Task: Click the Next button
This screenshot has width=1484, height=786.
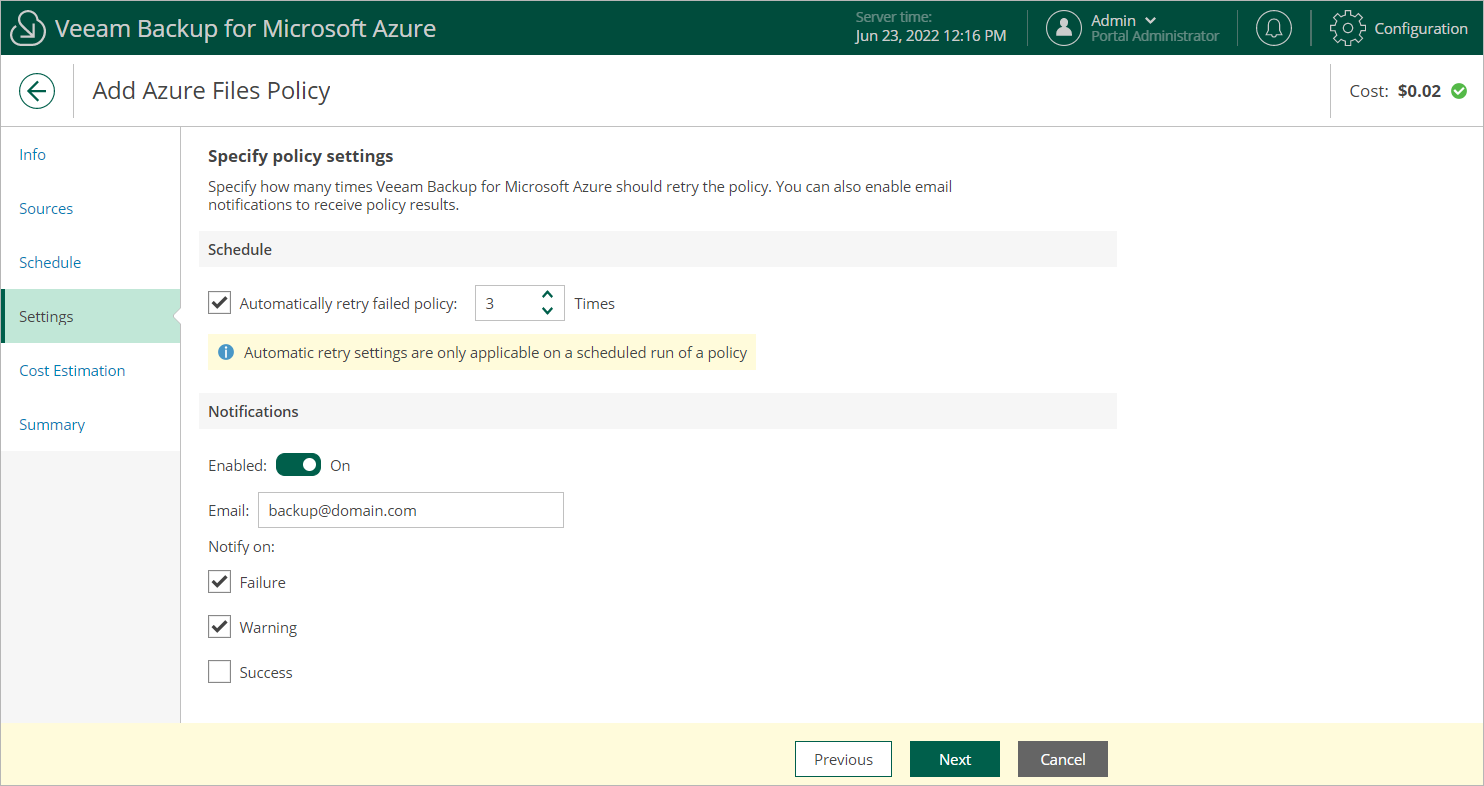Action: point(954,759)
